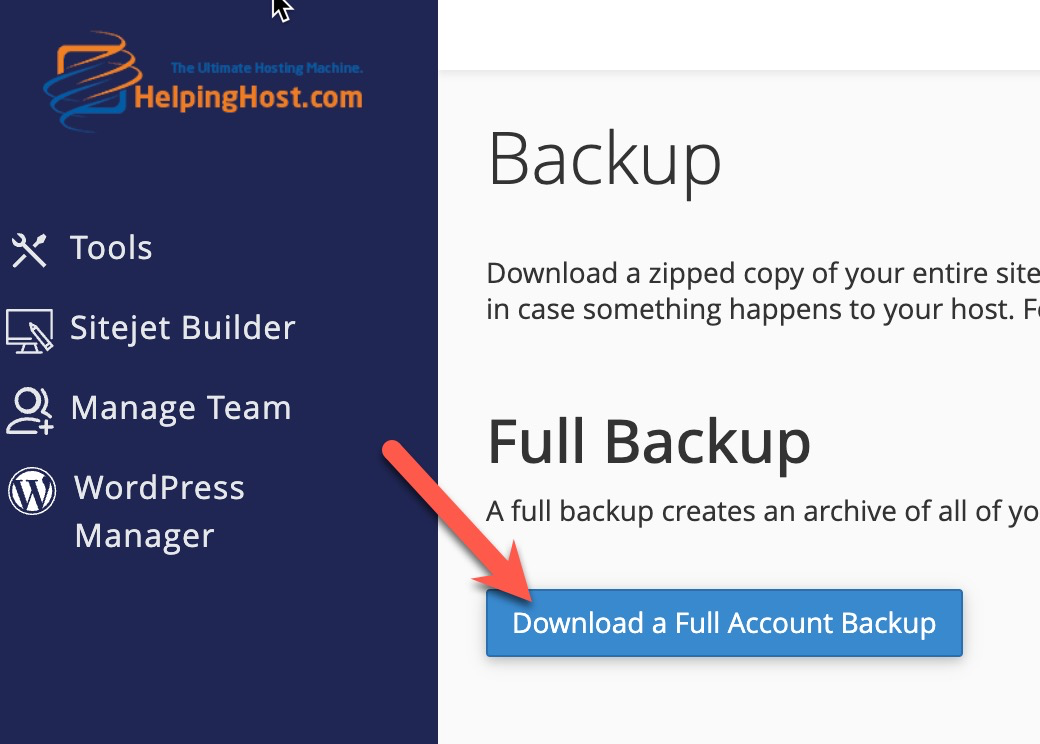Click the white header bar above Backup

point(739,34)
